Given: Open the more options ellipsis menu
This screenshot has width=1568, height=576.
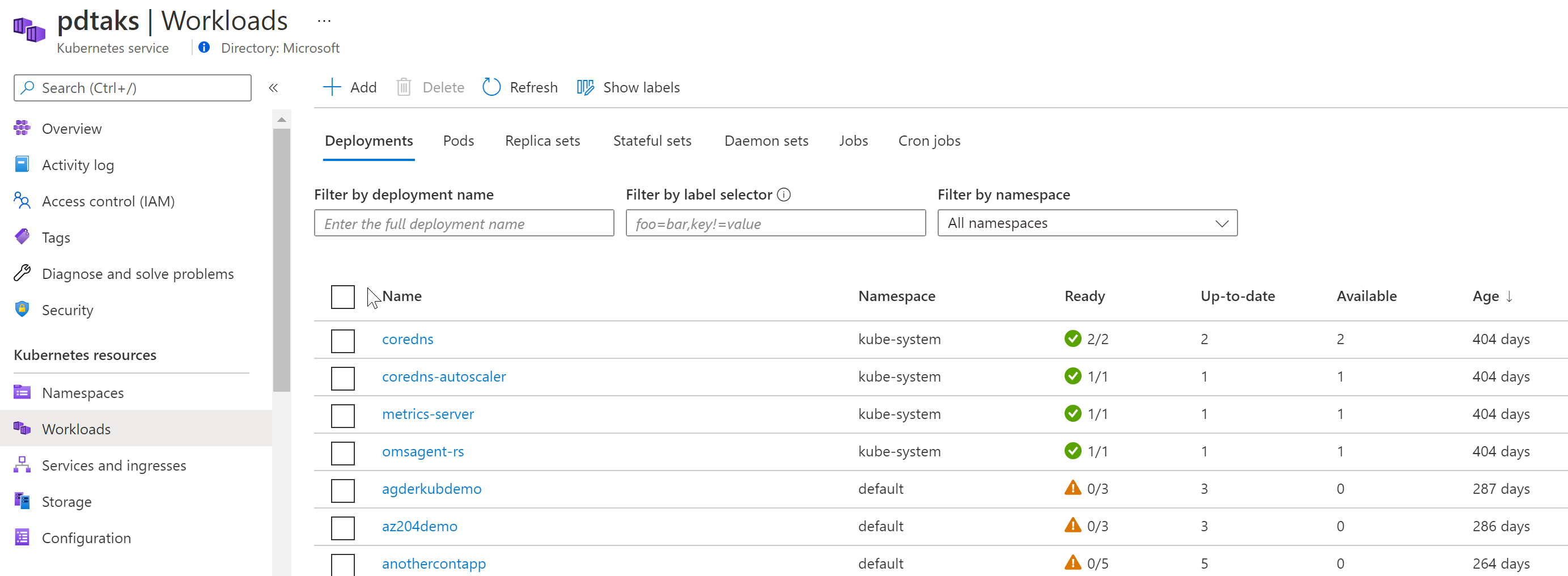Looking at the screenshot, I should pyautogui.click(x=324, y=22).
